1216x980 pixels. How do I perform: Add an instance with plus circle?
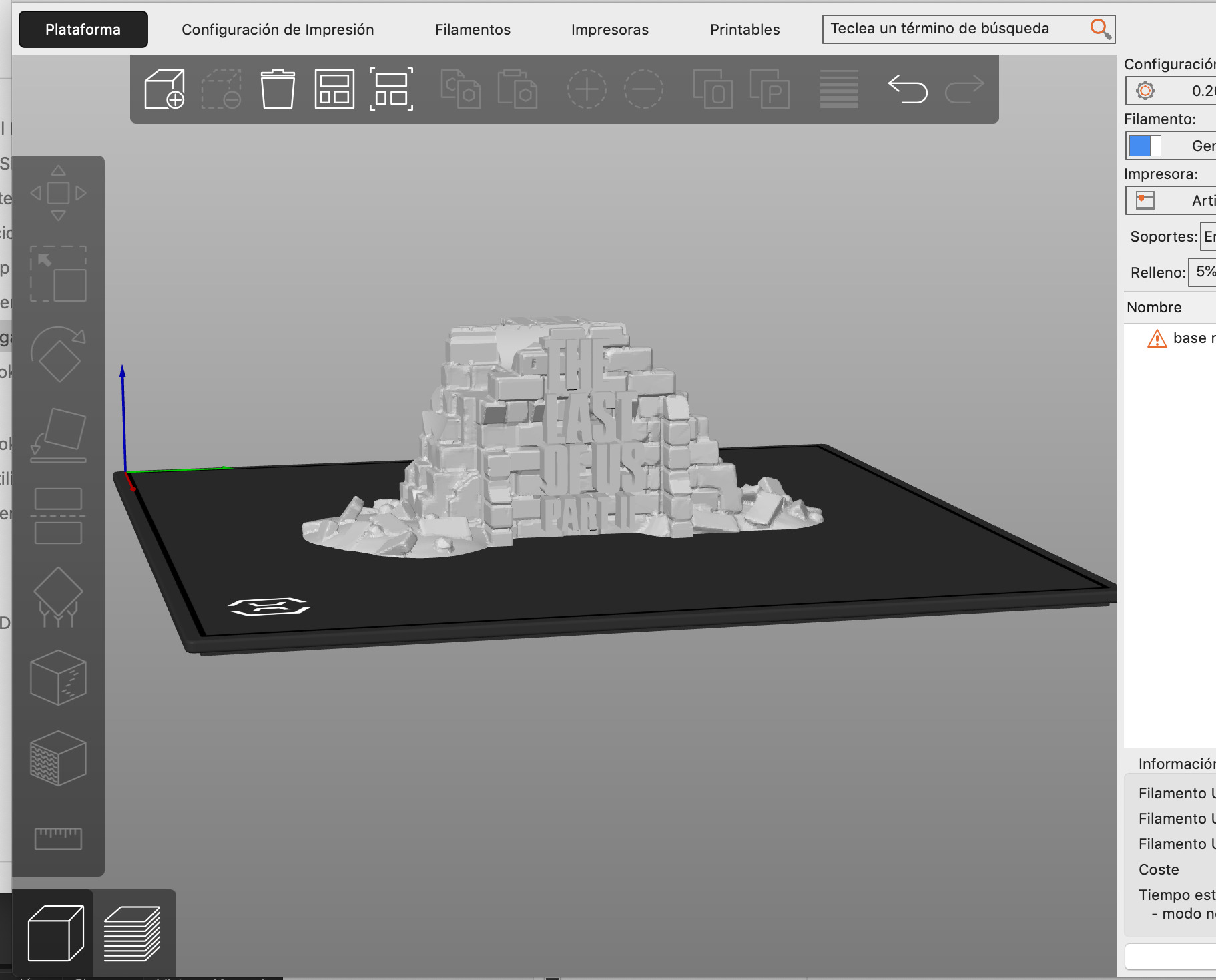click(x=587, y=89)
